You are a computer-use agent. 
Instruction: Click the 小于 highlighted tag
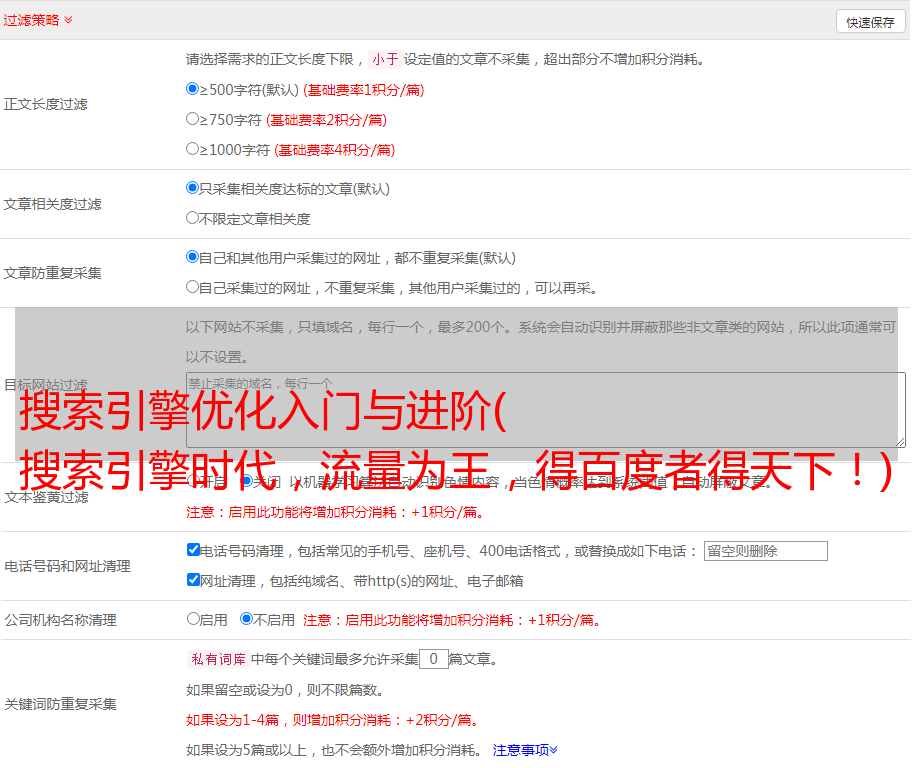[x=385, y=59]
